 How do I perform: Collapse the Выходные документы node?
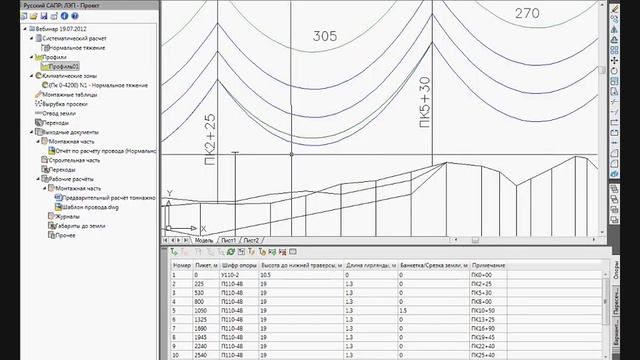point(32,132)
